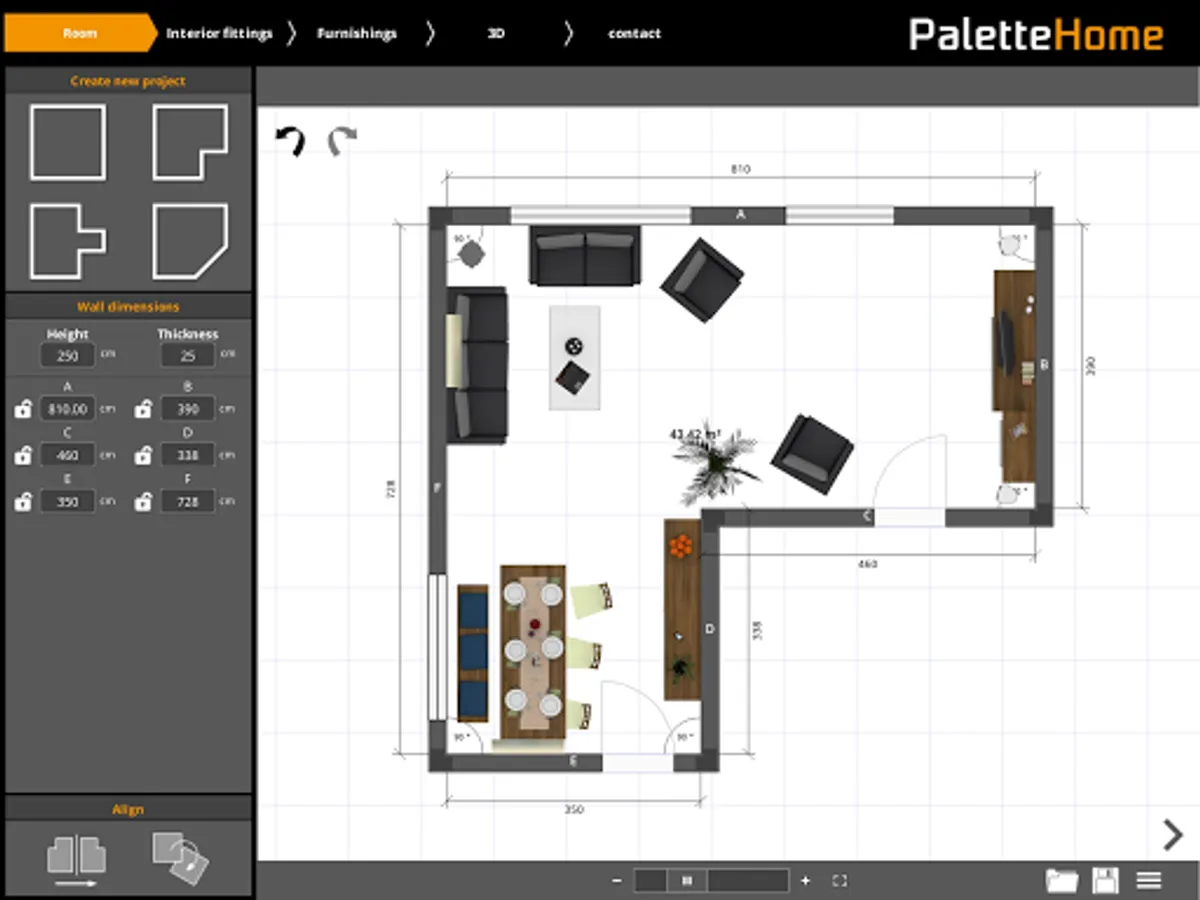Click the 728 dimension label
Screen dimensions: 1200x900
[391, 489]
